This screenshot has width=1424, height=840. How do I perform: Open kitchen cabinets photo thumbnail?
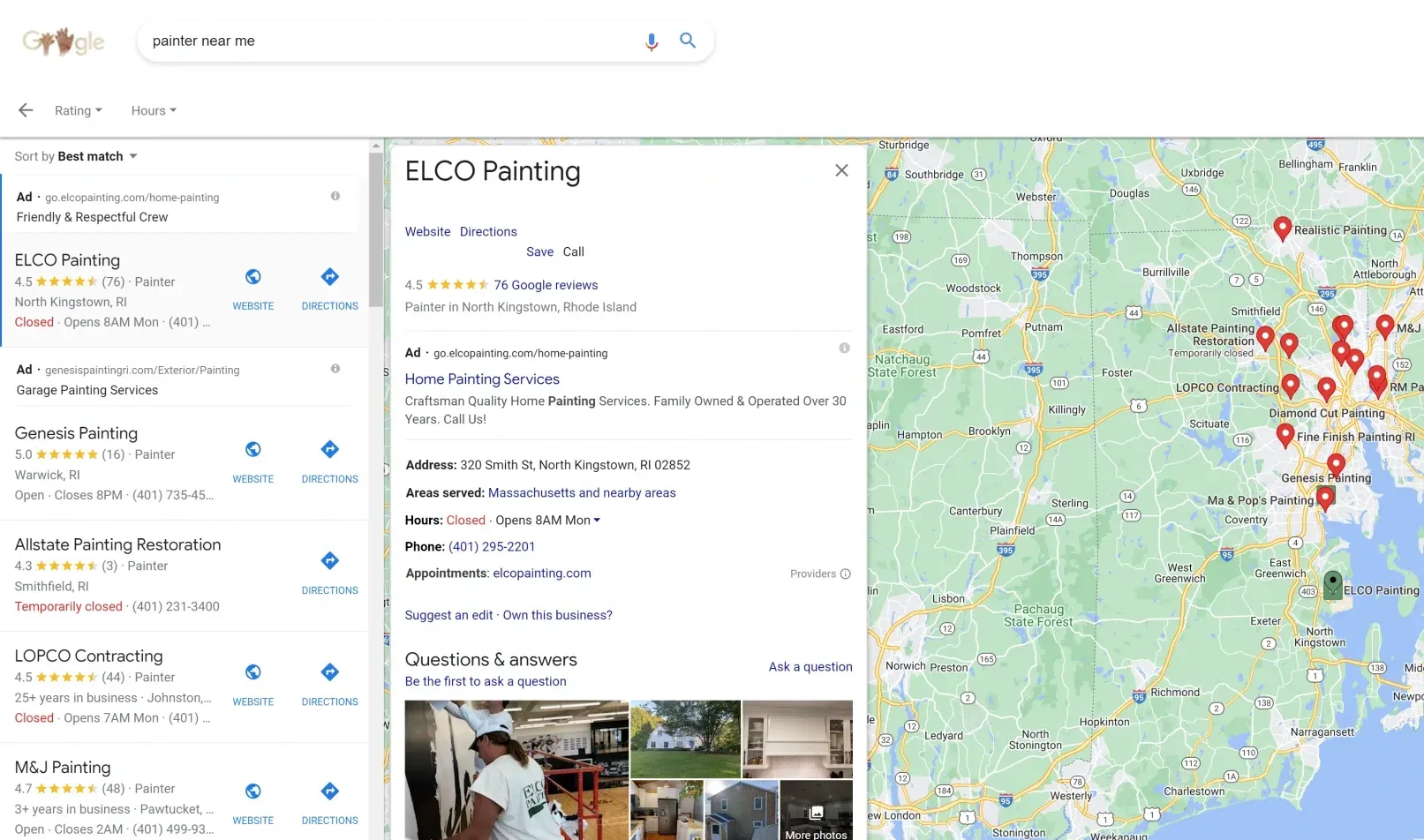tap(798, 739)
